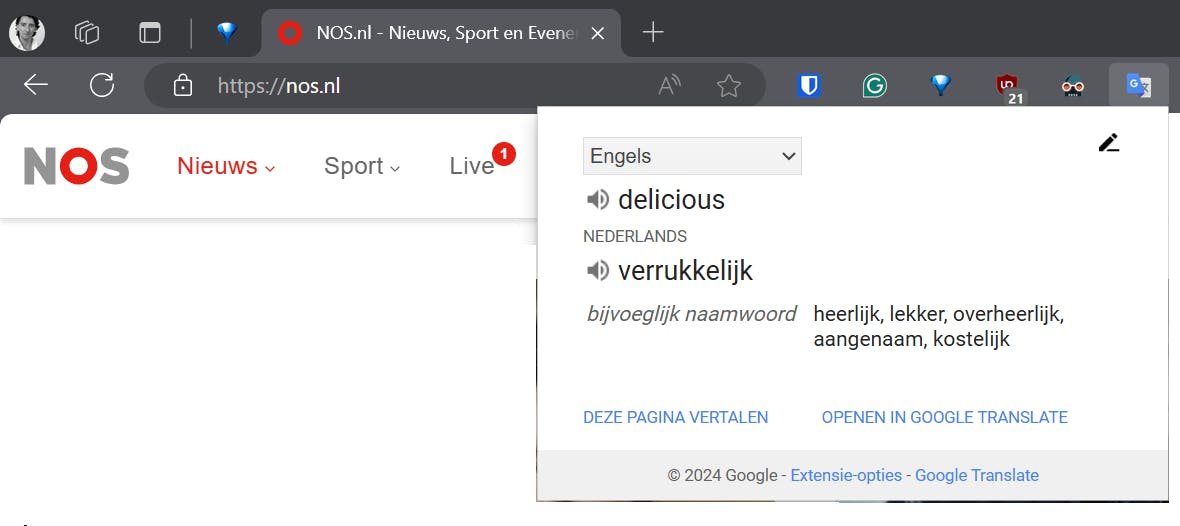Click the pencil edit icon in popup
The width and height of the screenshot is (1180, 526).
1108,143
